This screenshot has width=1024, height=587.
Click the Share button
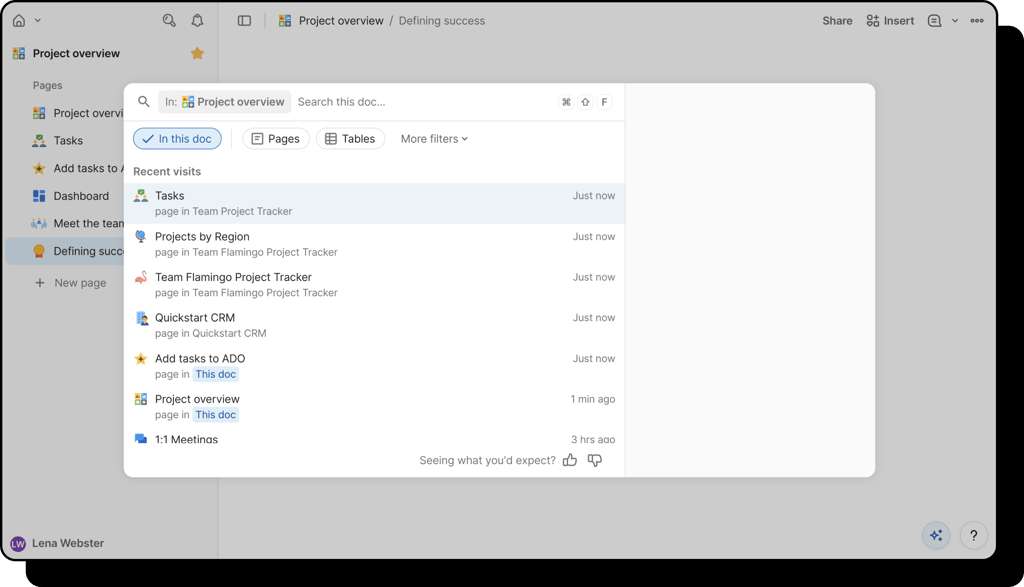click(x=837, y=20)
